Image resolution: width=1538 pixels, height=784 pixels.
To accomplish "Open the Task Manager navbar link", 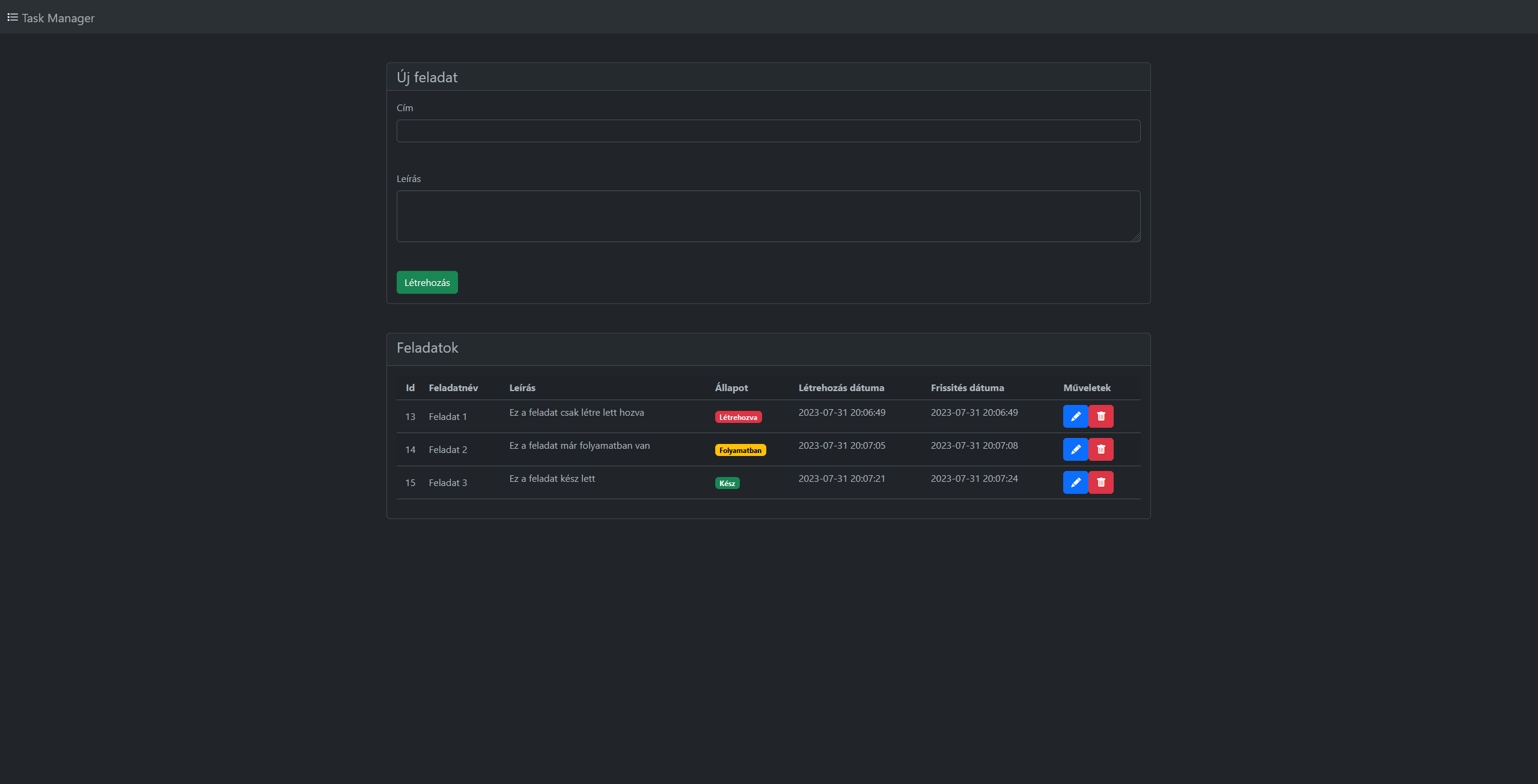I will [x=58, y=18].
